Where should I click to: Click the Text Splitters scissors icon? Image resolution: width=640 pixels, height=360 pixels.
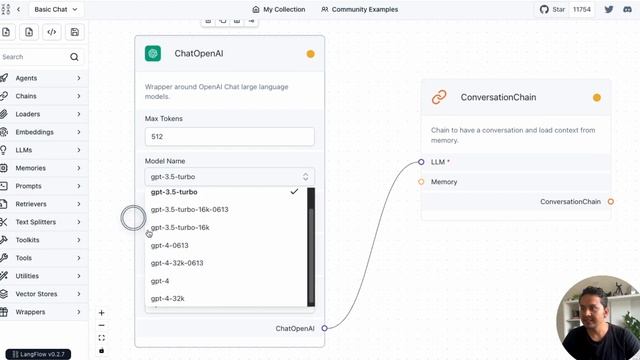[x=4, y=222]
